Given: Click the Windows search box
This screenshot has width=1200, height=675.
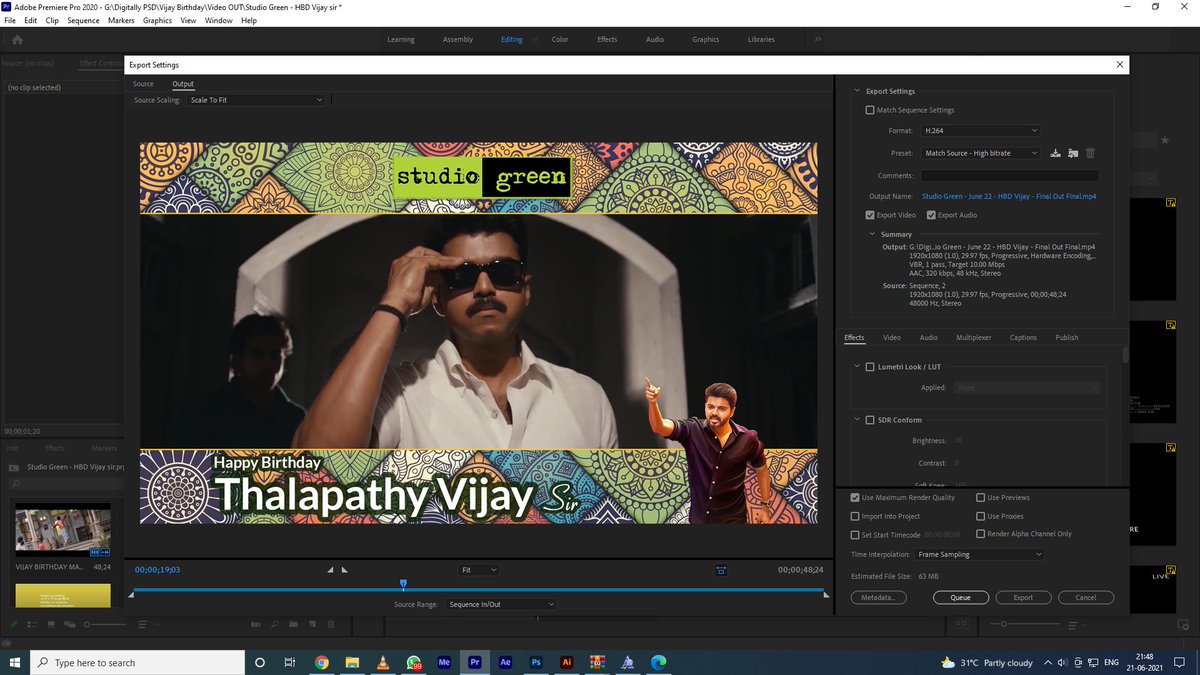Looking at the screenshot, I should point(139,662).
